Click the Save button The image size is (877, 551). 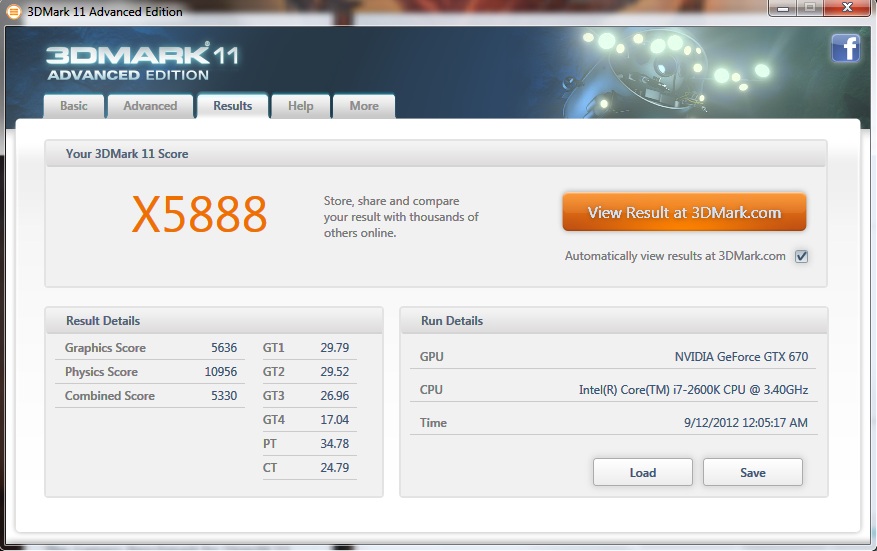coord(753,473)
